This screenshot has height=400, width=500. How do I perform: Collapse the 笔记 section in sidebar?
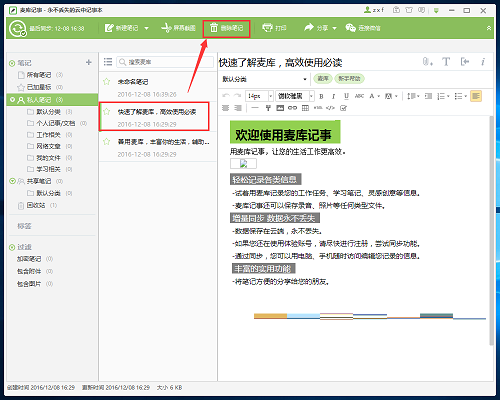click(x=12, y=63)
